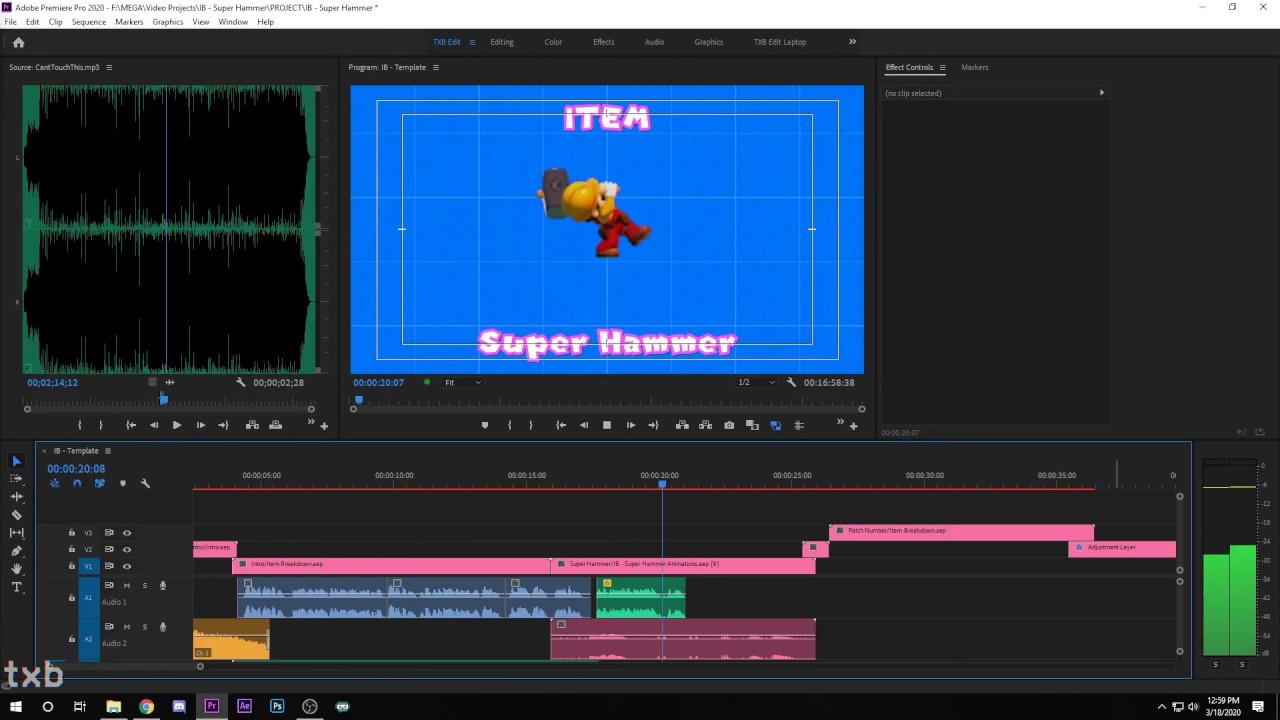
Task: Go to In point in Program monitor
Action: pos(561,425)
